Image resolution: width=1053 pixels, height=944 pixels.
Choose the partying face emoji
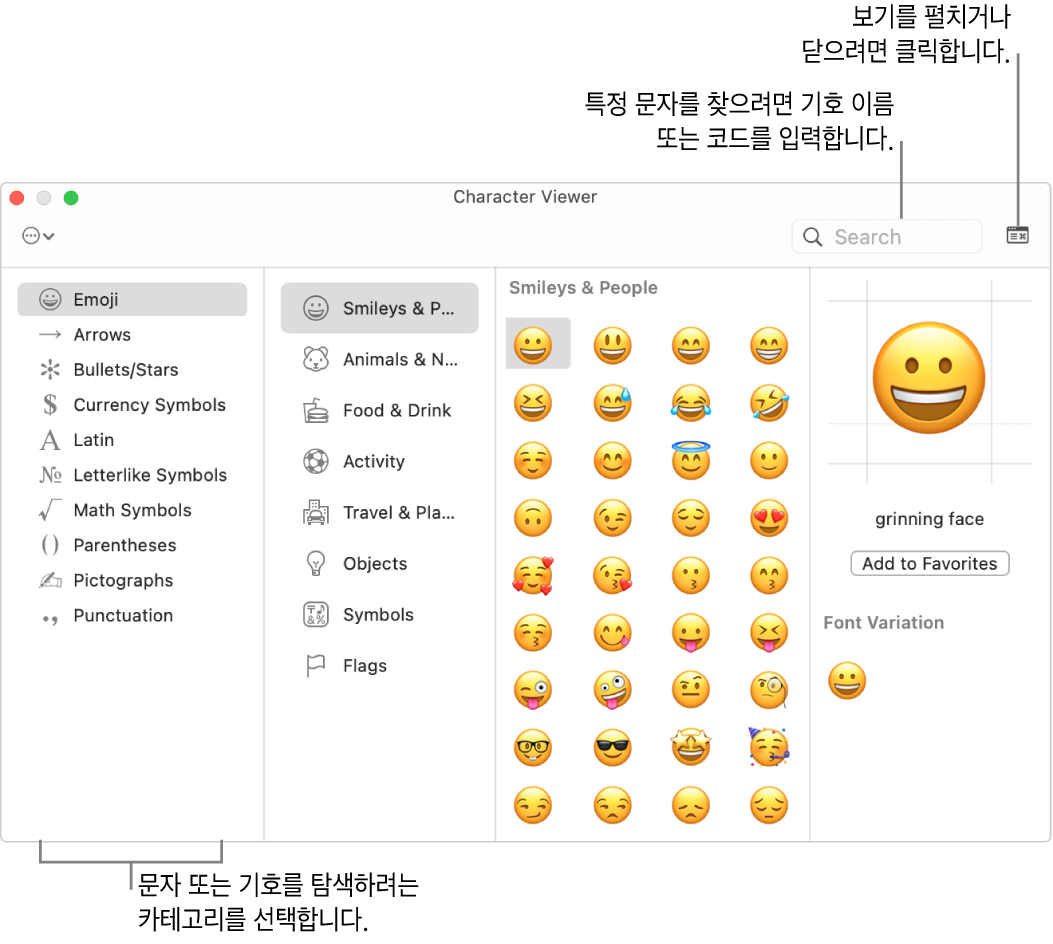tap(769, 747)
